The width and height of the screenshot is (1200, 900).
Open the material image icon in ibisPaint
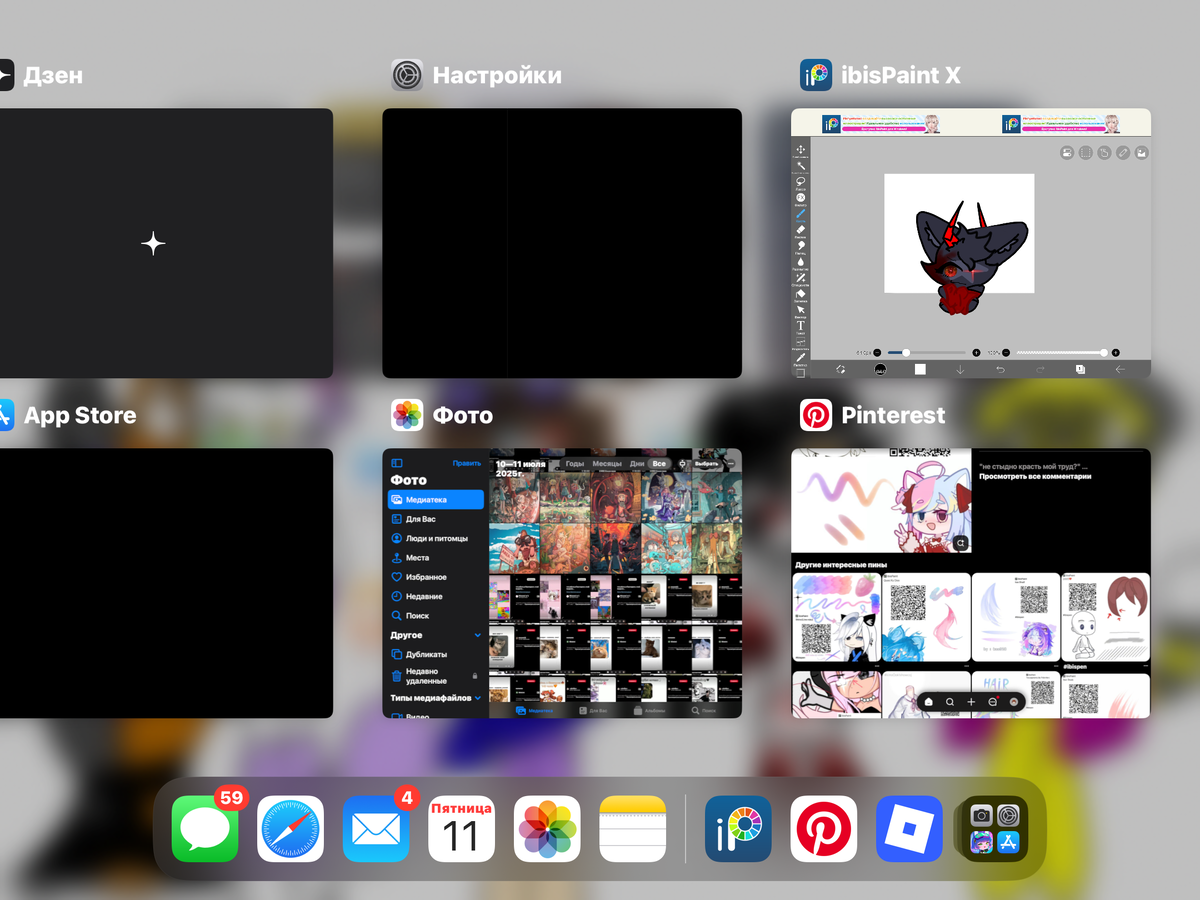1142,152
